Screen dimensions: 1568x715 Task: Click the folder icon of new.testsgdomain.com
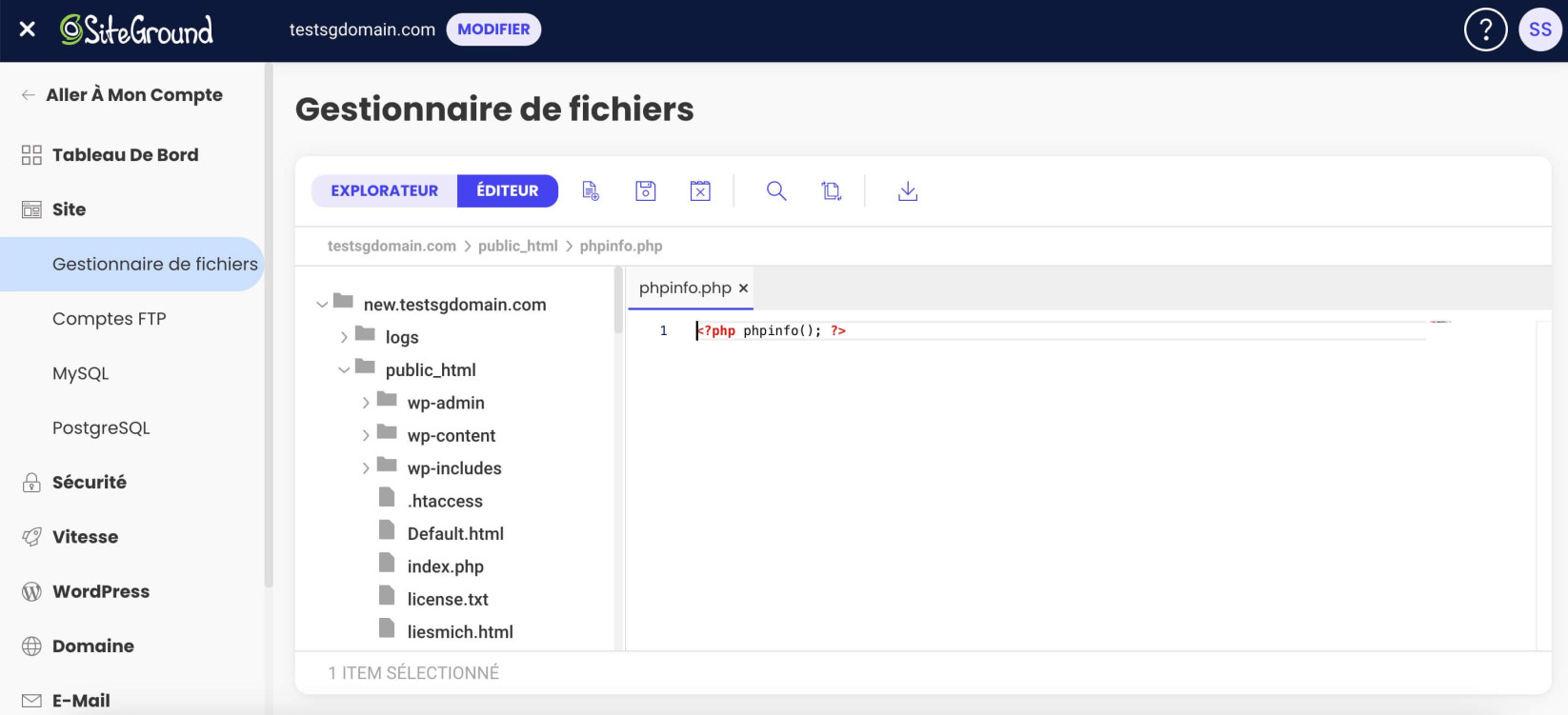pyautogui.click(x=343, y=301)
